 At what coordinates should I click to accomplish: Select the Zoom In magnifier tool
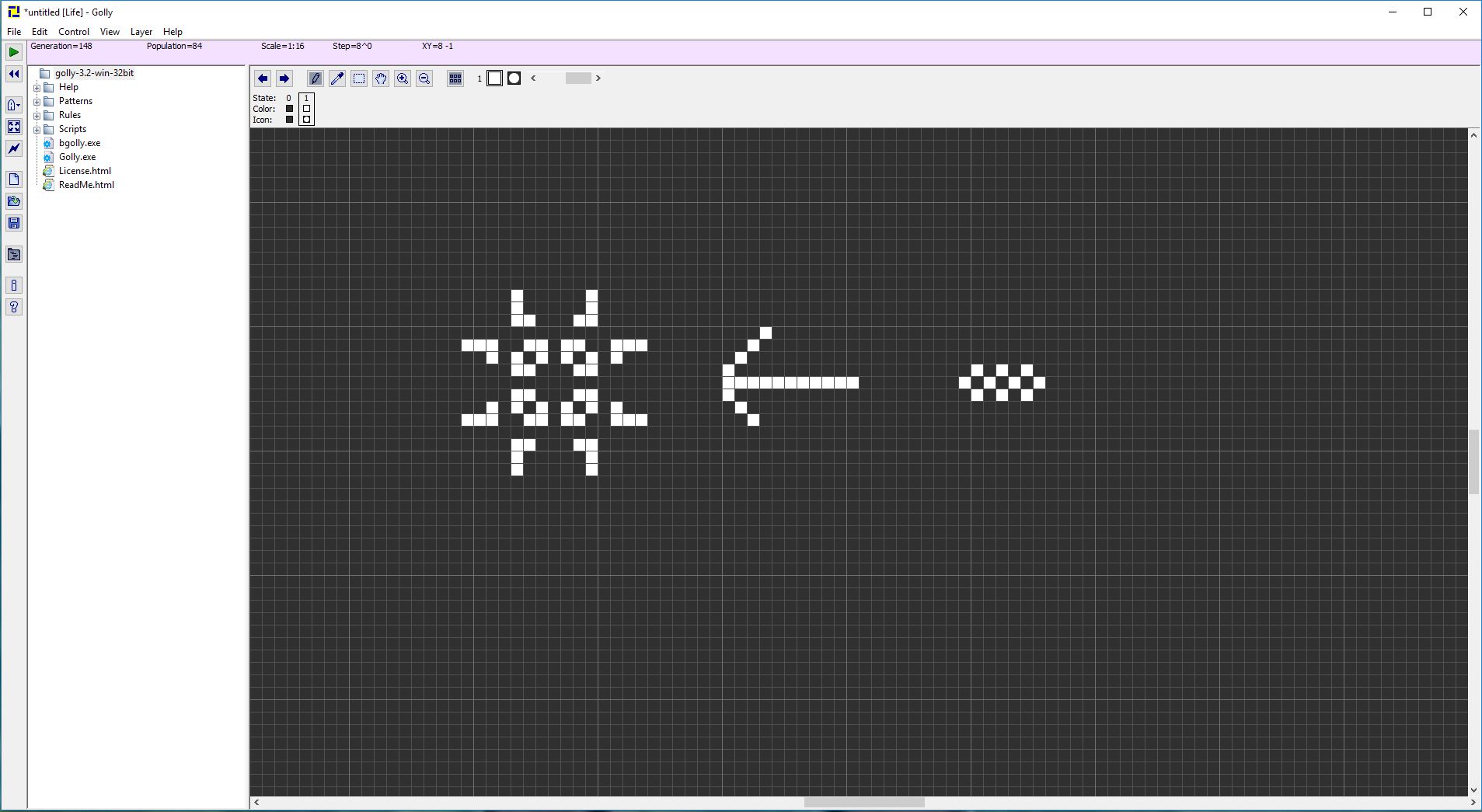[x=403, y=78]
